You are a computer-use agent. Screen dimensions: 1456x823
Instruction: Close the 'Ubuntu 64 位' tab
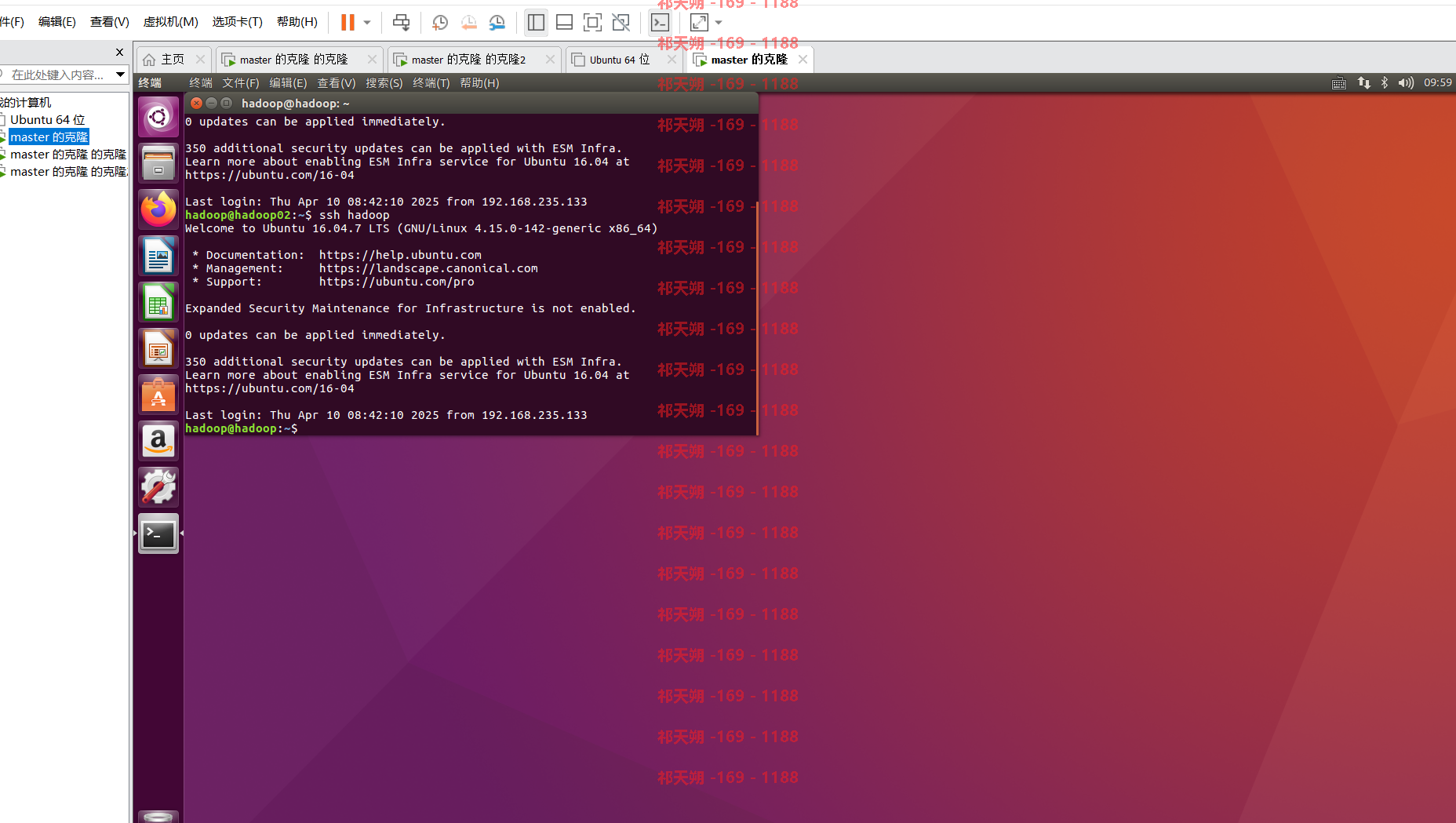point(672,60)
